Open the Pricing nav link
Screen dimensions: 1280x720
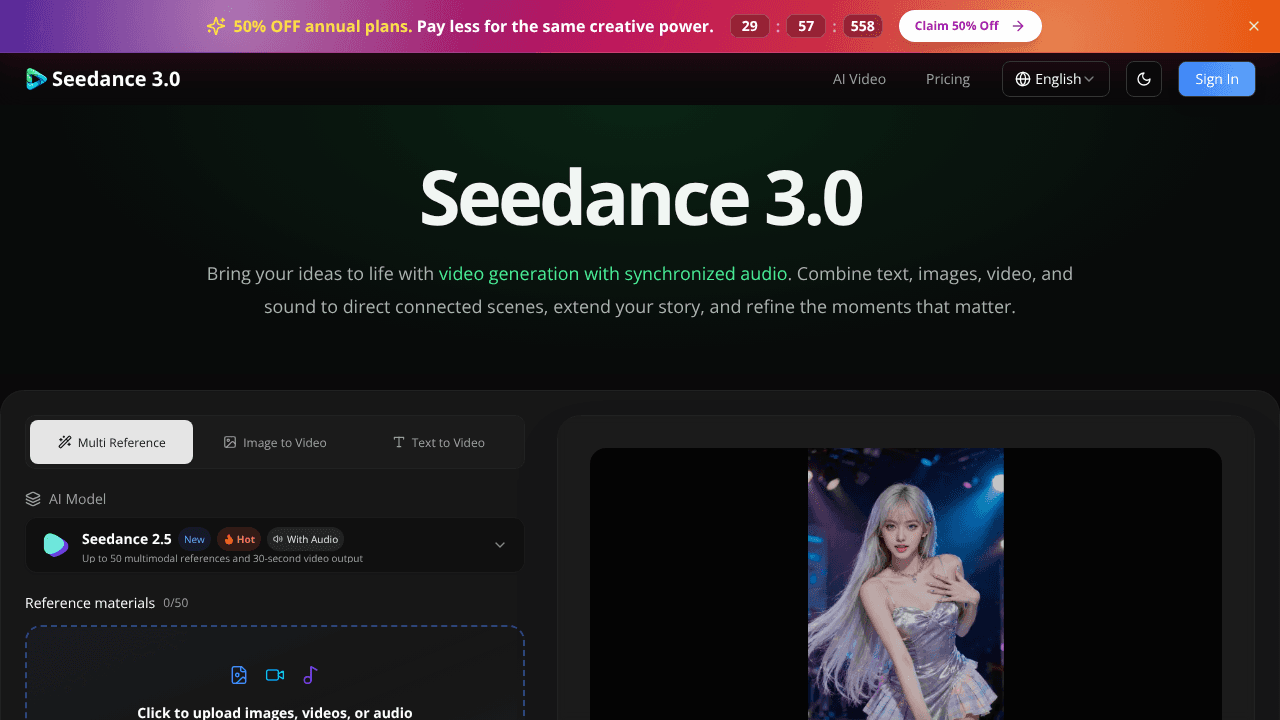(948, 79)
